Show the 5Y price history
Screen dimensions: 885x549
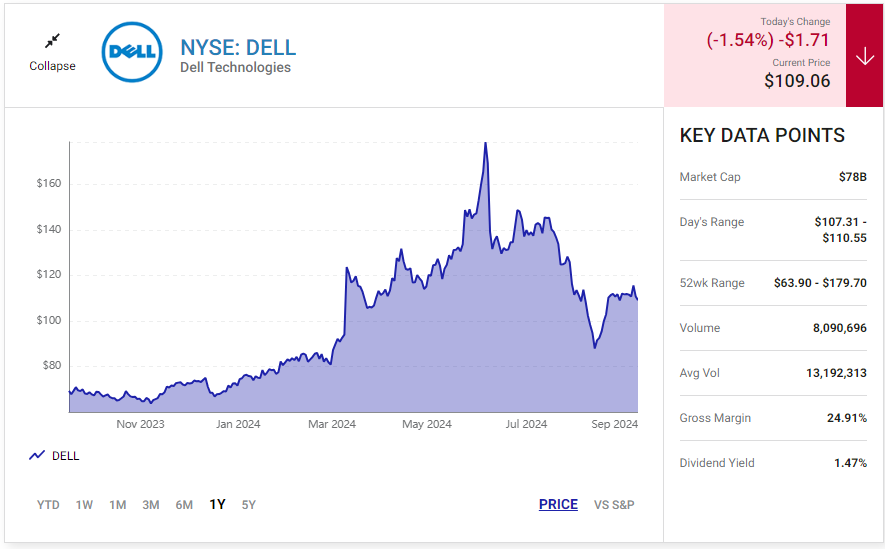point(249,505)
